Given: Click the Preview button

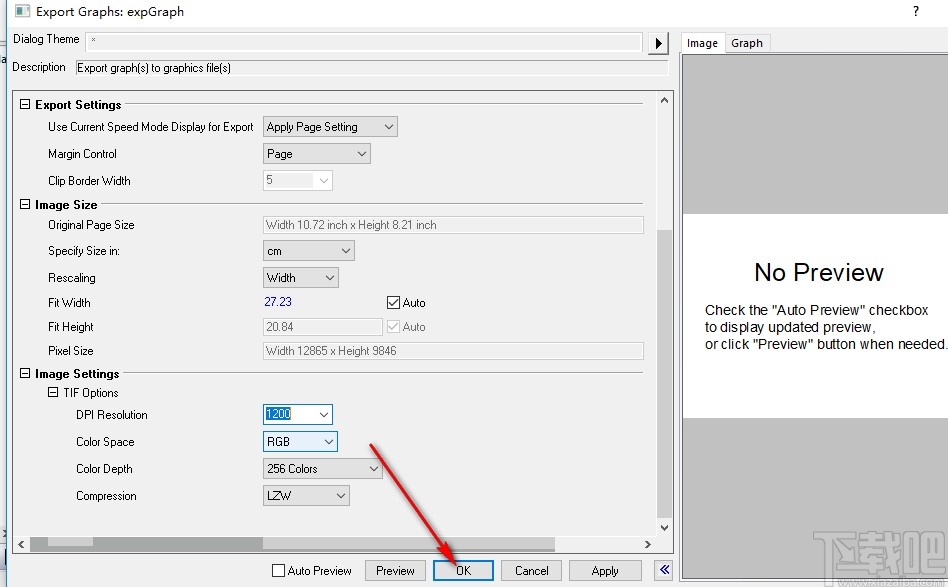Looking at the screenshot, I should tap(395, 571).
